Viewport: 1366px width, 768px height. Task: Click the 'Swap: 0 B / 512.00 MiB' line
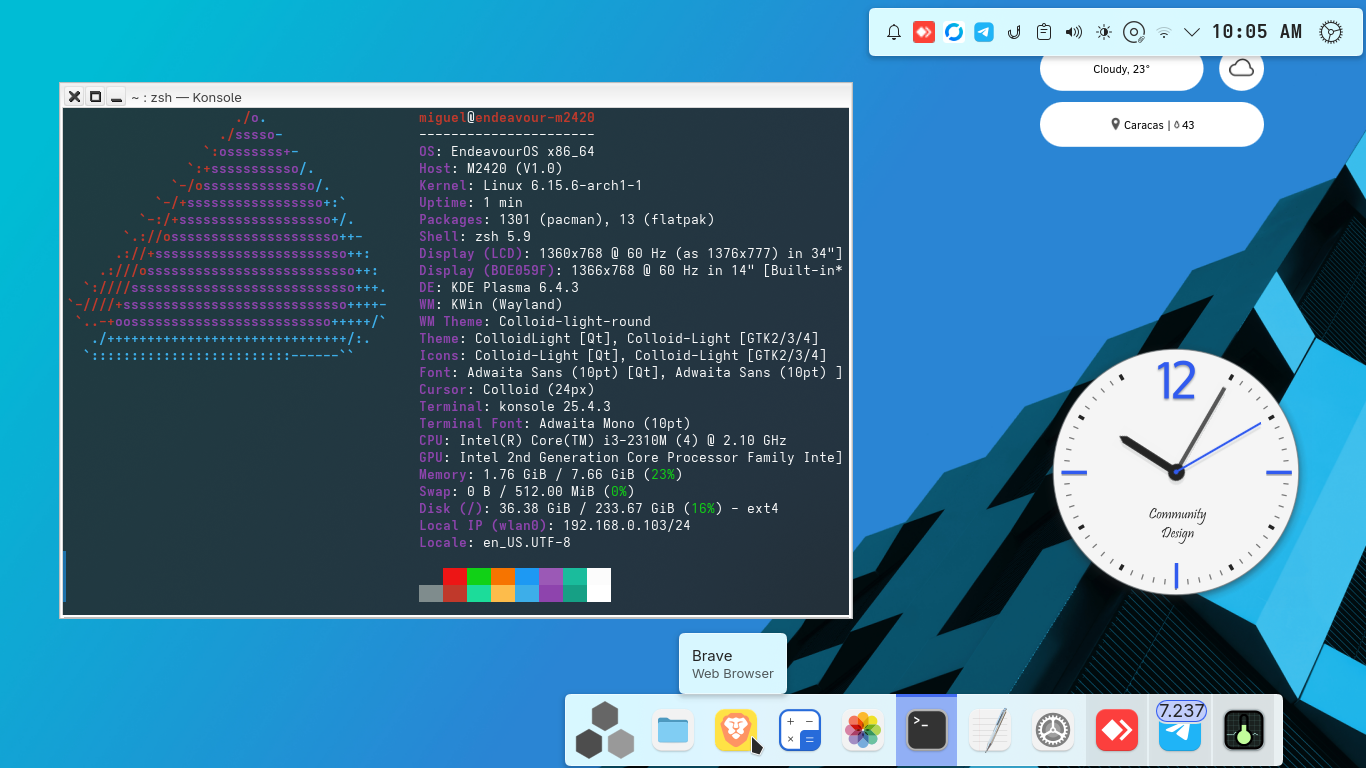pos(527,492)
